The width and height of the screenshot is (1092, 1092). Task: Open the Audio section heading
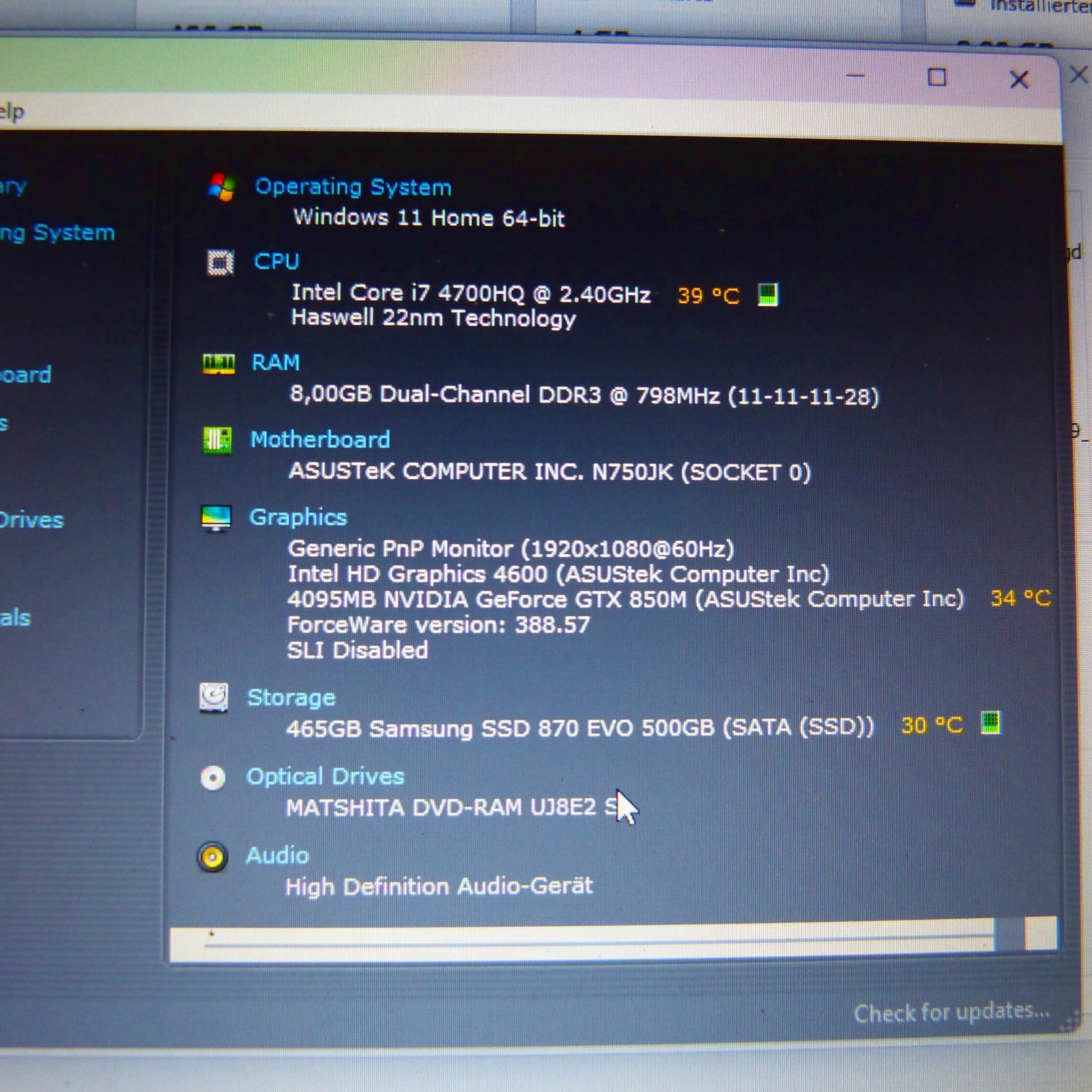coord(277,855)
